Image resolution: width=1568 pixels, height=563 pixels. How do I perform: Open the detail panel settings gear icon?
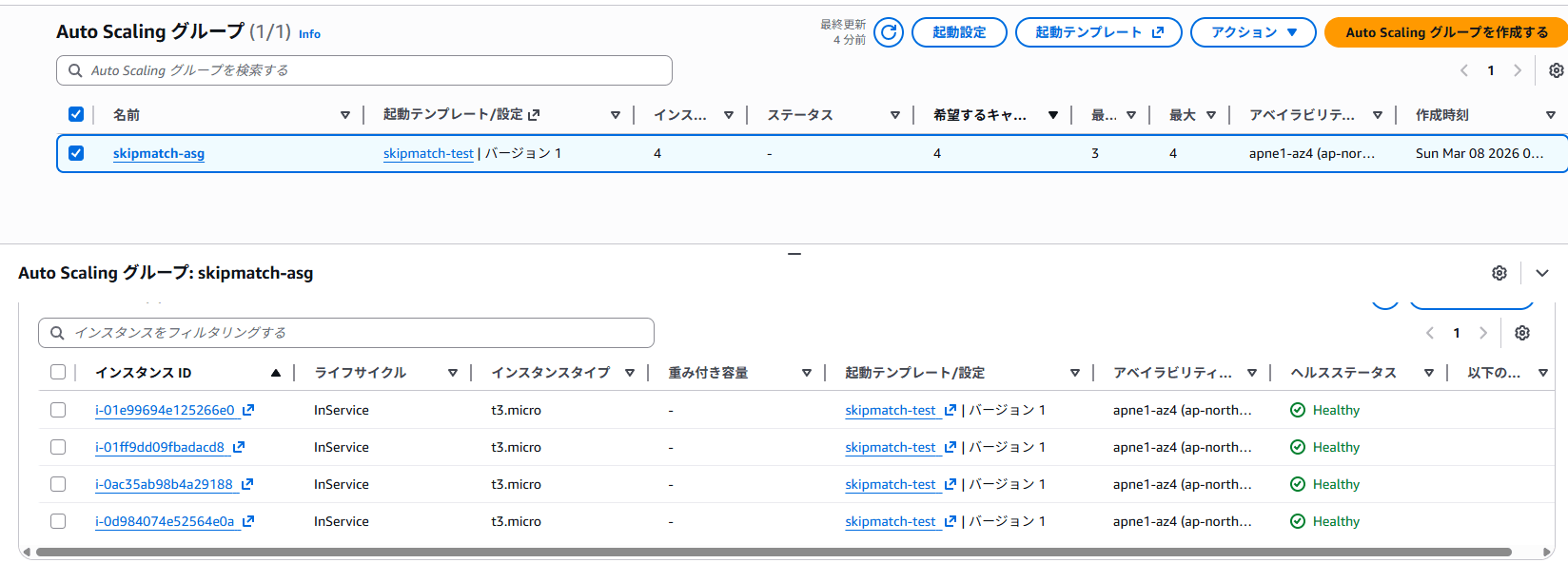pos(1499,273)
